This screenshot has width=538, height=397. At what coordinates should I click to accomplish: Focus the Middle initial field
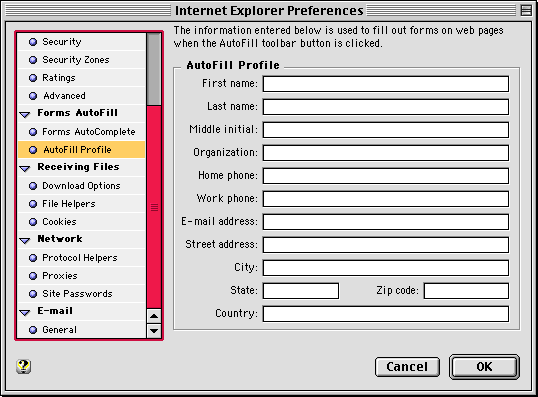(x=386, y=130)
